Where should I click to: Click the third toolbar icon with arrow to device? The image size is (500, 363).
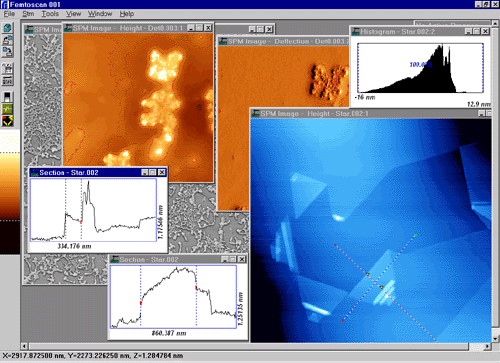[x=7, y=52]
